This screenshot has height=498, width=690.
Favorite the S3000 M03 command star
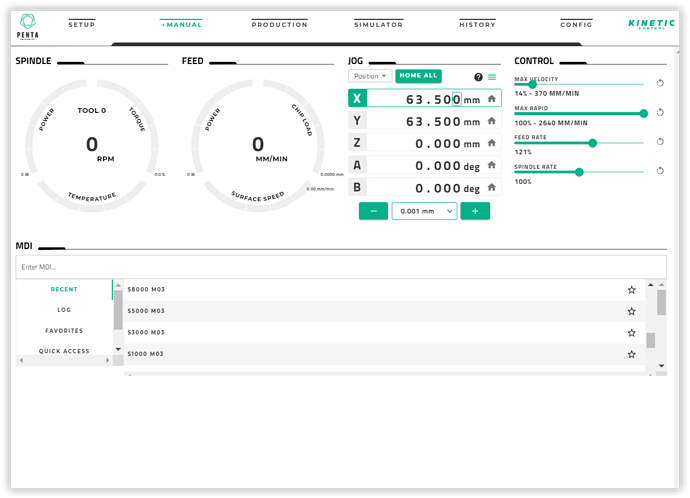tap(631, 333)
